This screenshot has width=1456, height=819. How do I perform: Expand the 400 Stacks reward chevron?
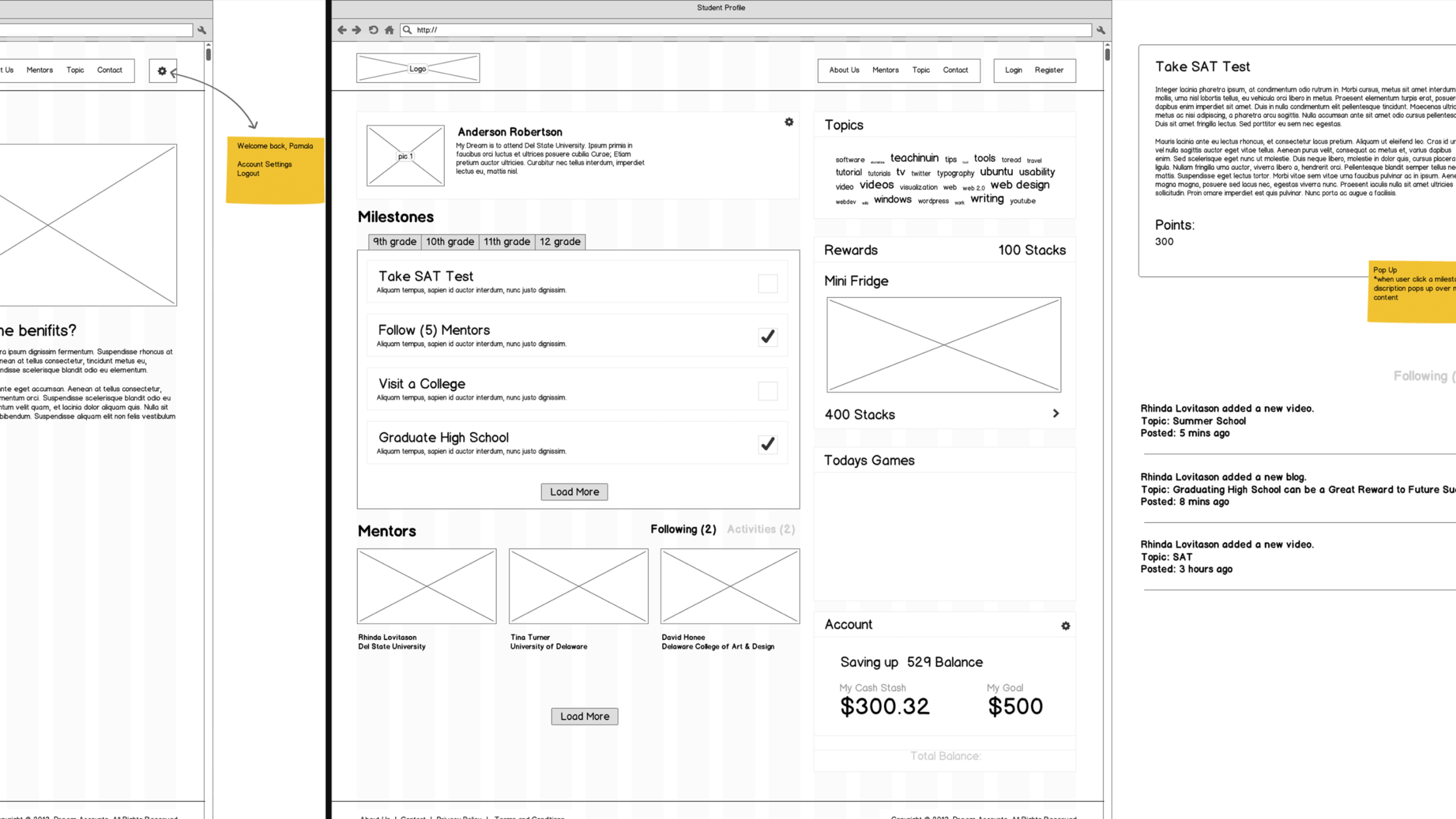pyautogui.click(x=1056, y=413)
